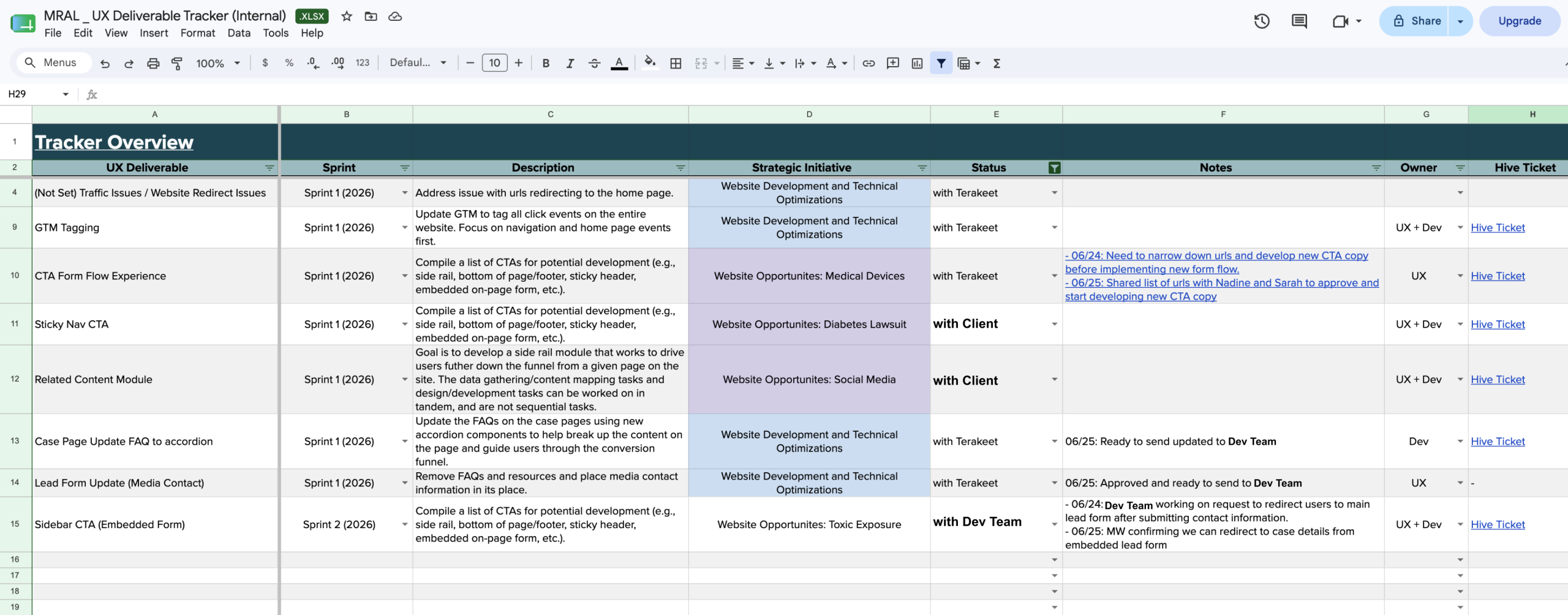Click the Functions sigma icon

click(997, 63)
